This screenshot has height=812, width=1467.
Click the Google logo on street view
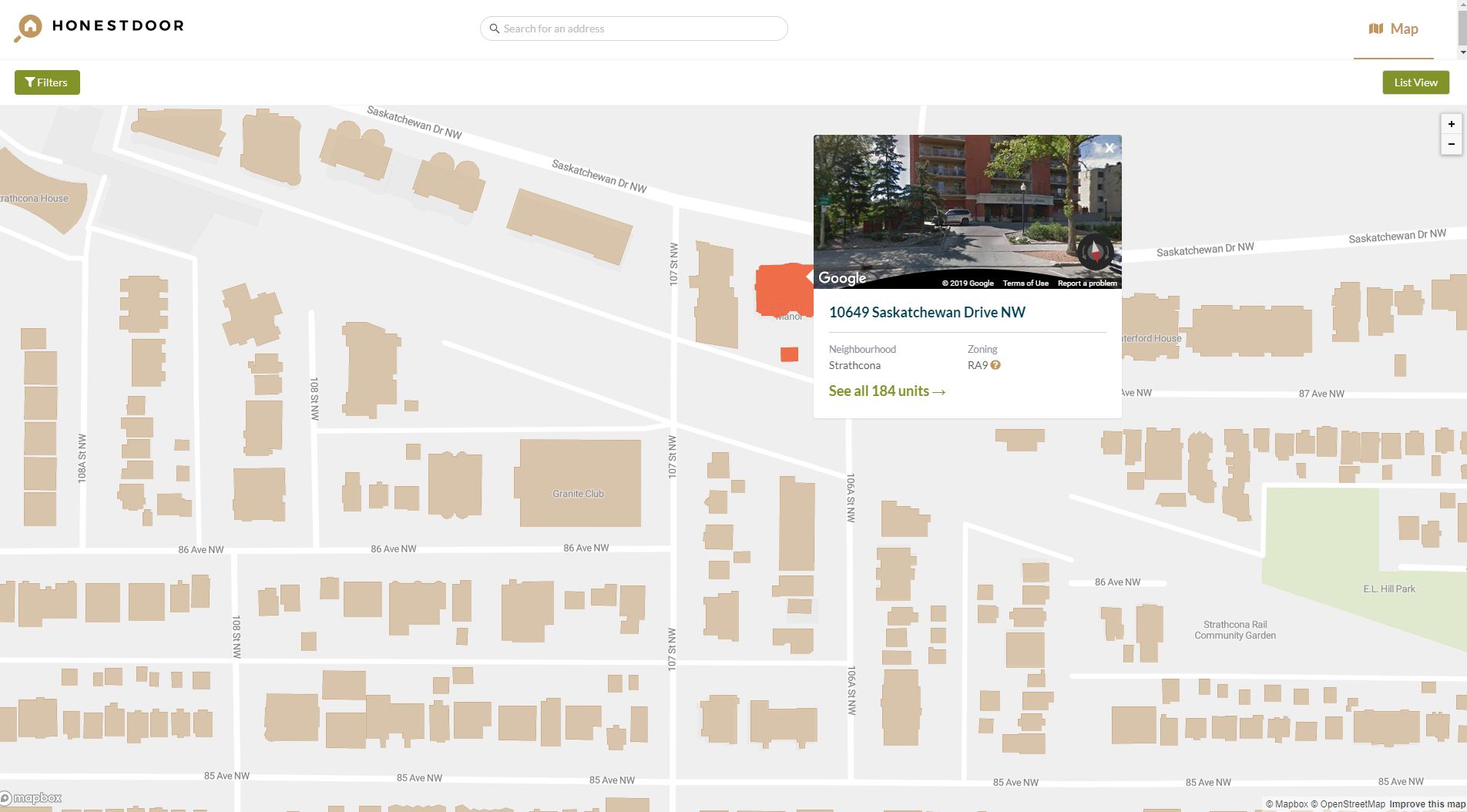[x=841, y=277]
